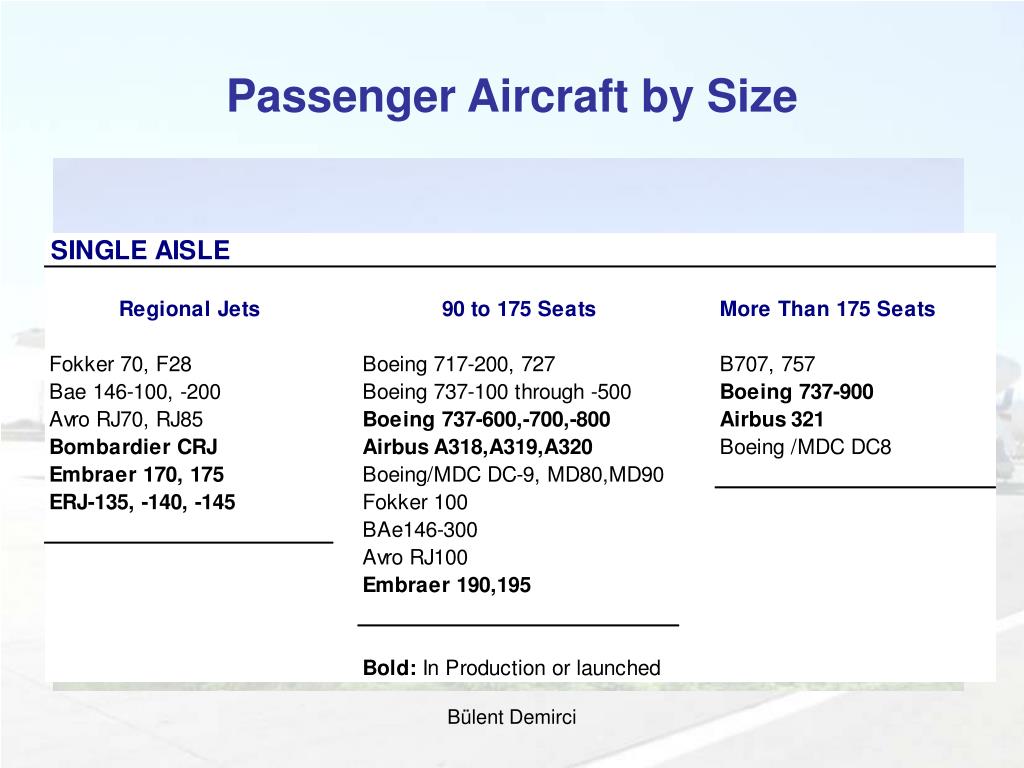Image resolution: width=1024 pixels, height=768 pixels.
Task: Click the More Than 175 Seats header
Action: pyautogui.click(x=827, y=308)
